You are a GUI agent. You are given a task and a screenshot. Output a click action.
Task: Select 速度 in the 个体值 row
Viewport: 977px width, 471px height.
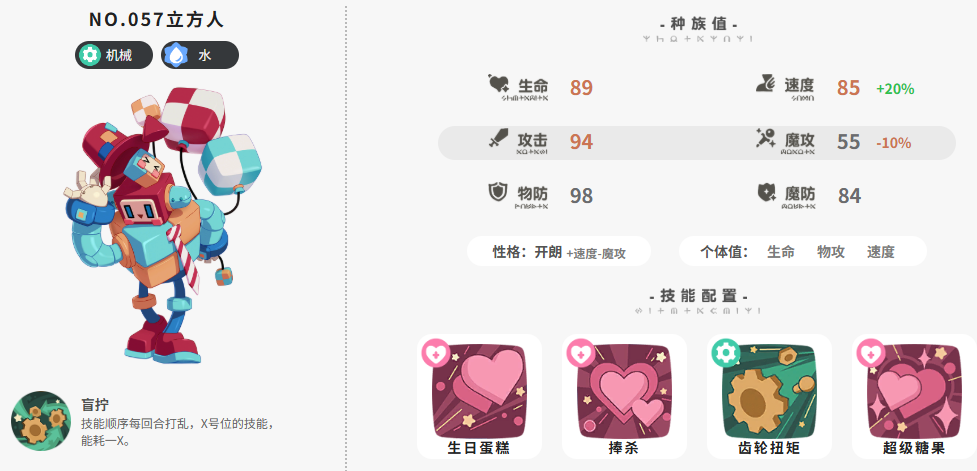[x=880, y=252]
